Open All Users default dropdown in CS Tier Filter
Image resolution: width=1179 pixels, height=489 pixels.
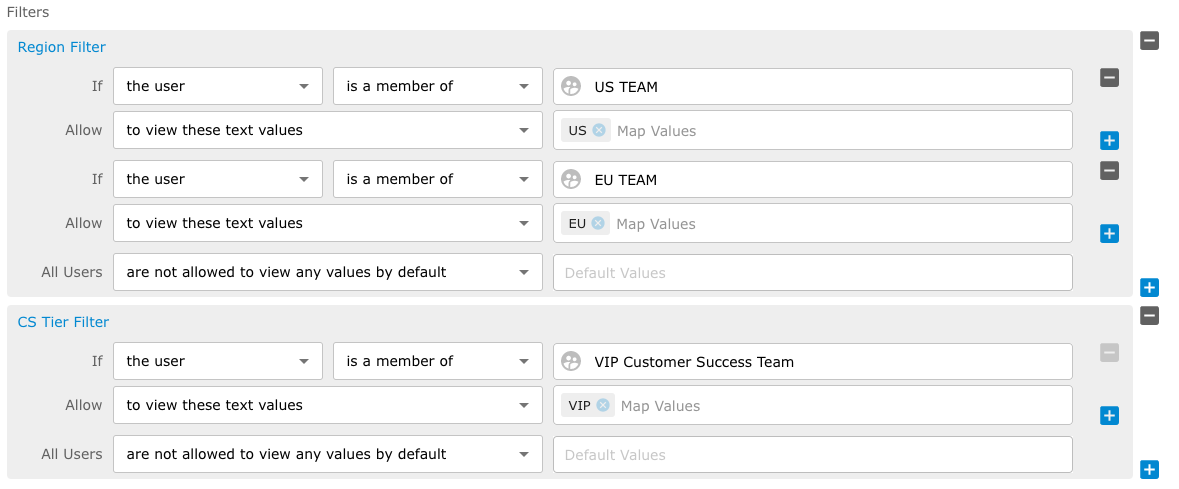pyautogui.click(x=328, y=454)
